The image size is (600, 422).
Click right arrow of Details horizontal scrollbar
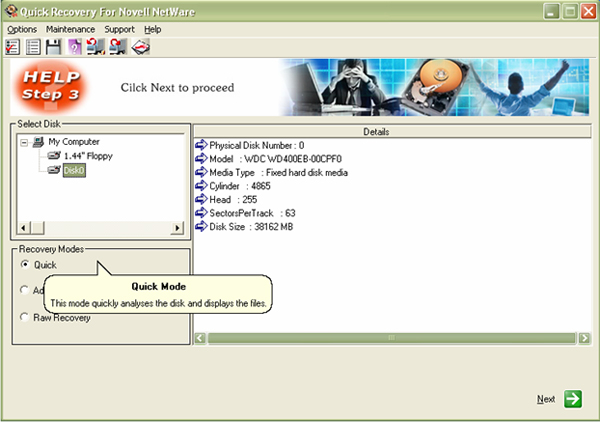[584, 338]
